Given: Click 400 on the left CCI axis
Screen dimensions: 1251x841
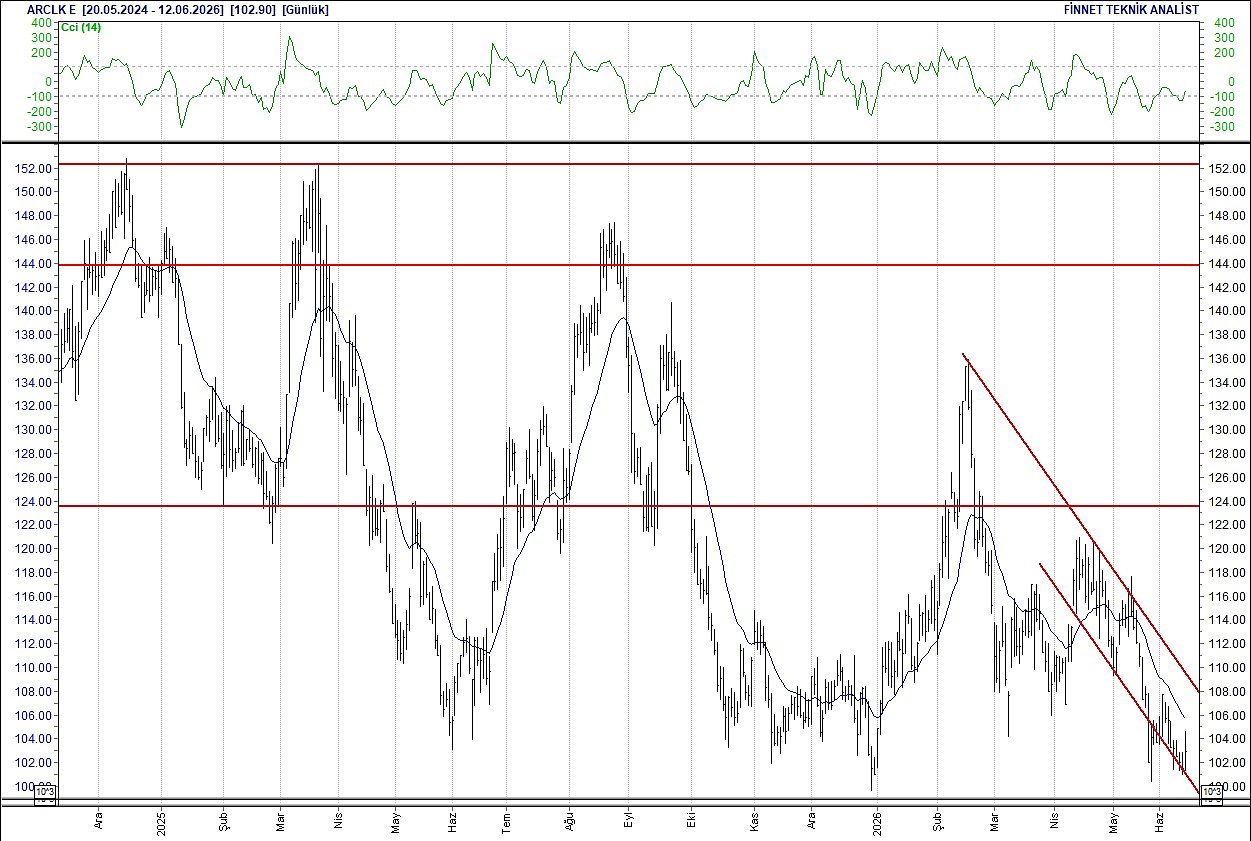Looking at the screenshot, I should (41, 22).
